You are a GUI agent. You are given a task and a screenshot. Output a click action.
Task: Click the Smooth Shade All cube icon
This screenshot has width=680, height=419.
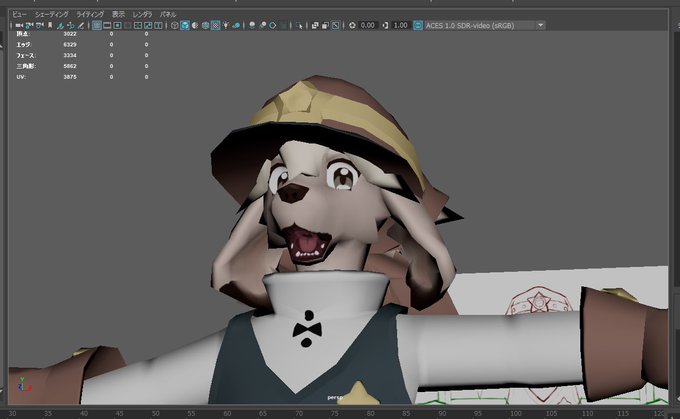pyautogui.click(x=185, y=26)
